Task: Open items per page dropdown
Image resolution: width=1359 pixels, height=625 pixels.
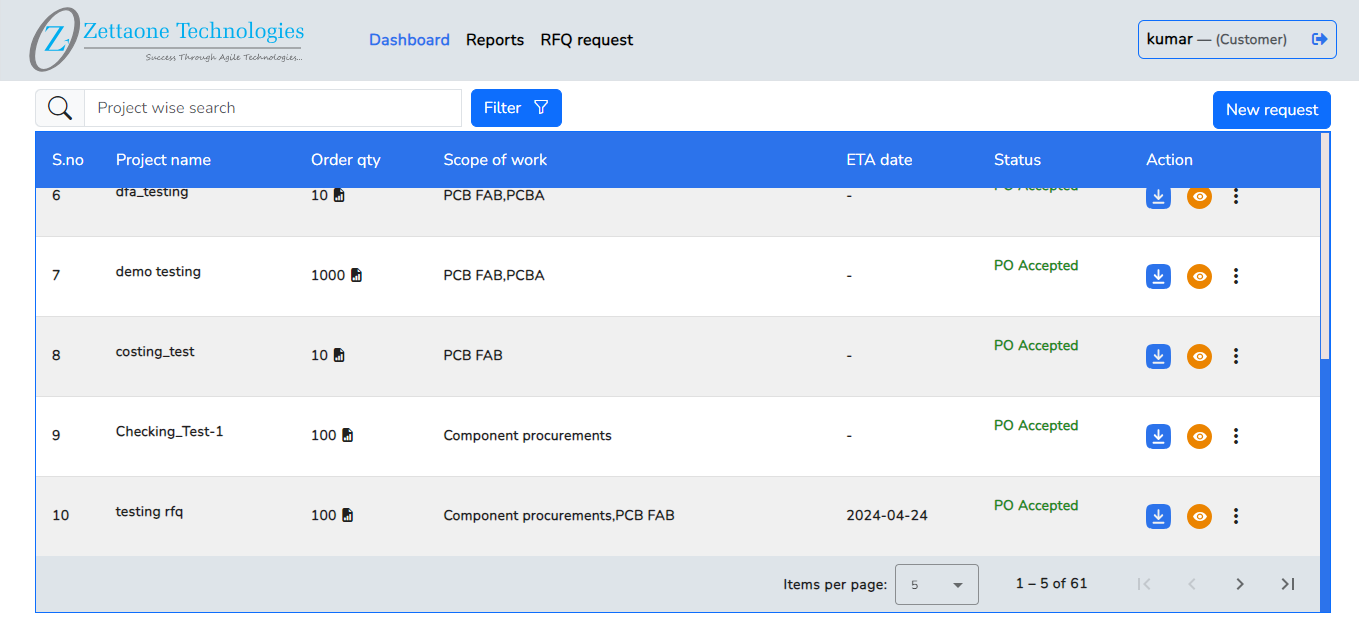Action: 936,584
